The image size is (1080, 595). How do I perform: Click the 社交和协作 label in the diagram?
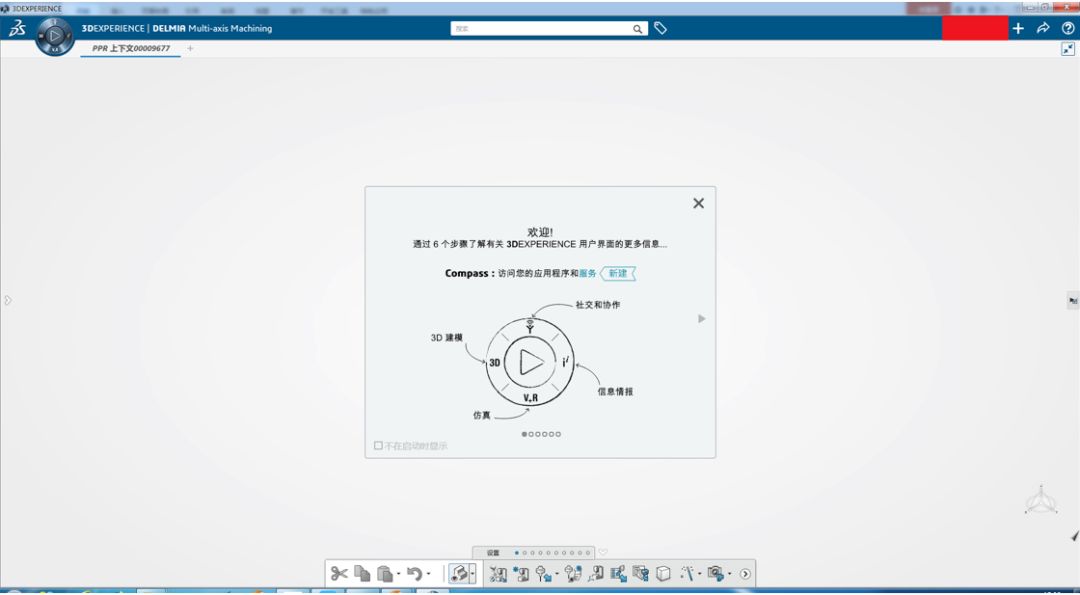[598, 304]
